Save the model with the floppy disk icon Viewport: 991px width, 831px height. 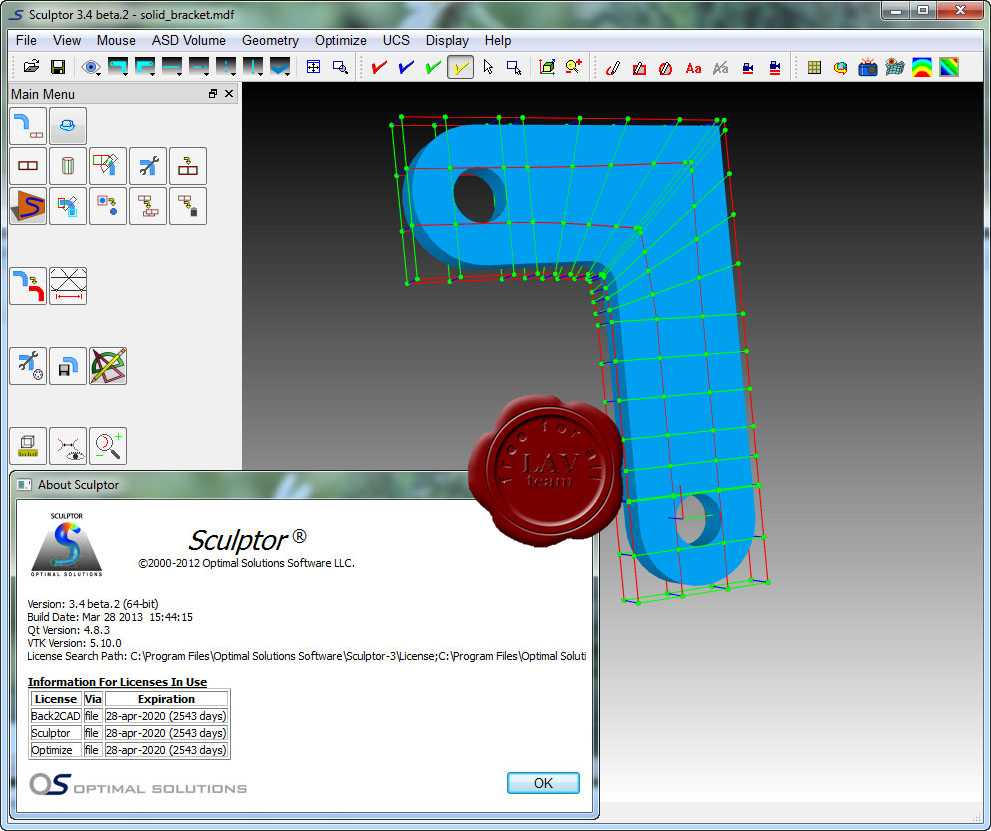tap(58, 67)
